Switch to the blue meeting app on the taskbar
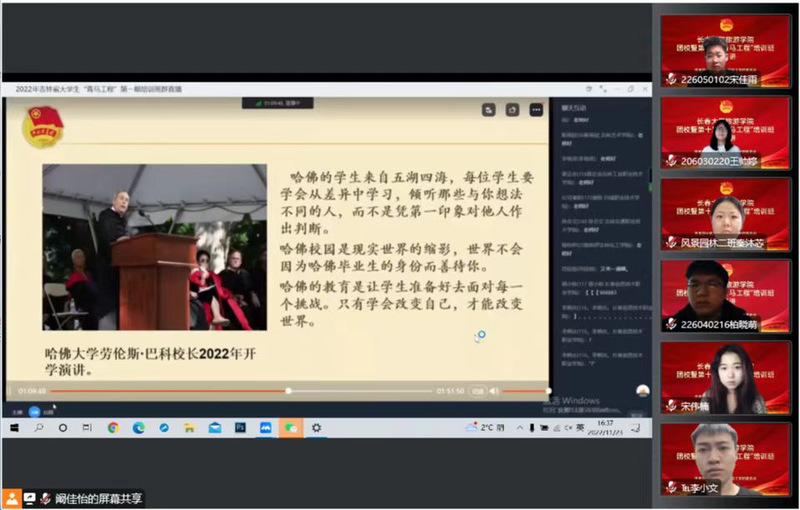800x510 pixels. (x=266, y=428)
